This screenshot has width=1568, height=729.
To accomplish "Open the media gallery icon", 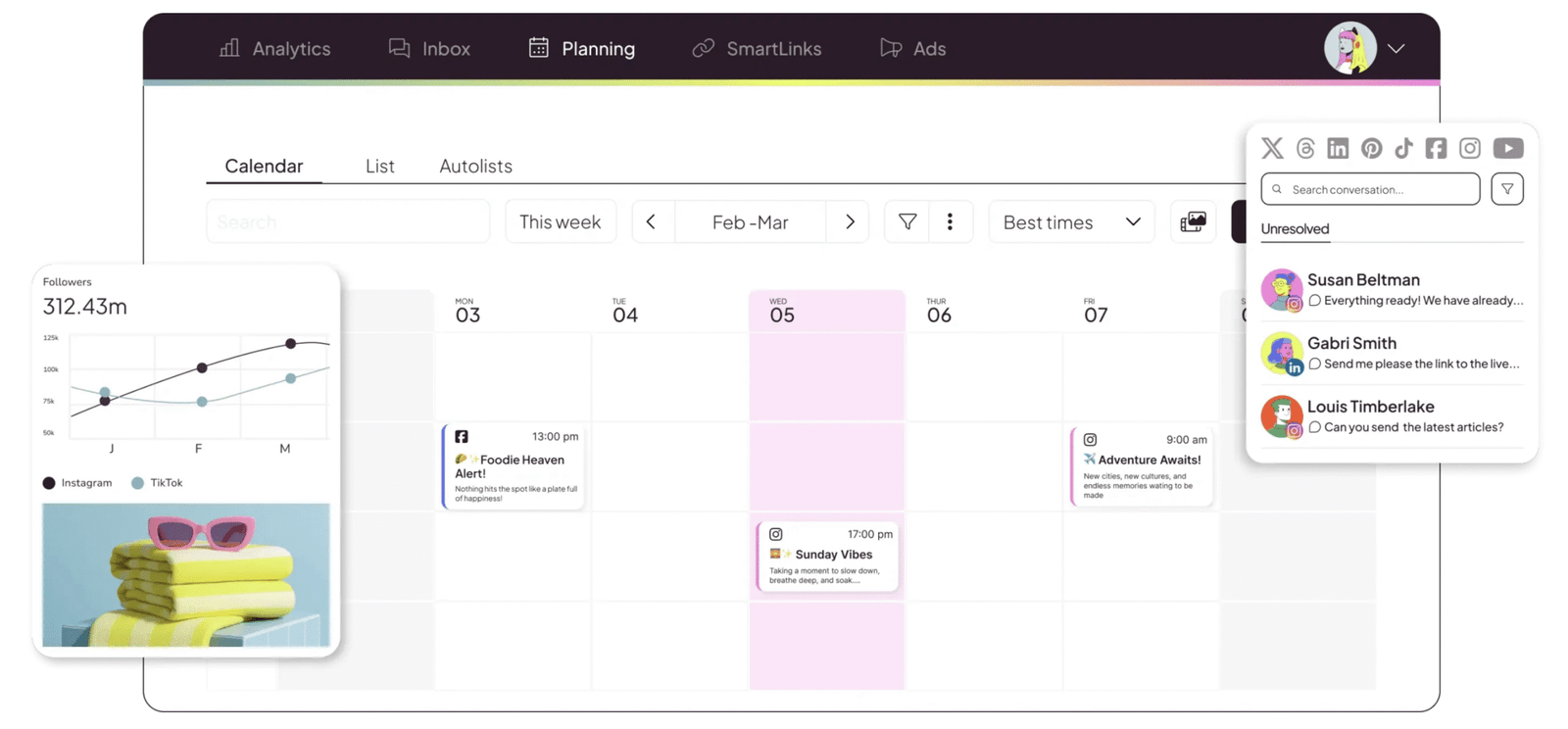I will [x=1193, y=222].
